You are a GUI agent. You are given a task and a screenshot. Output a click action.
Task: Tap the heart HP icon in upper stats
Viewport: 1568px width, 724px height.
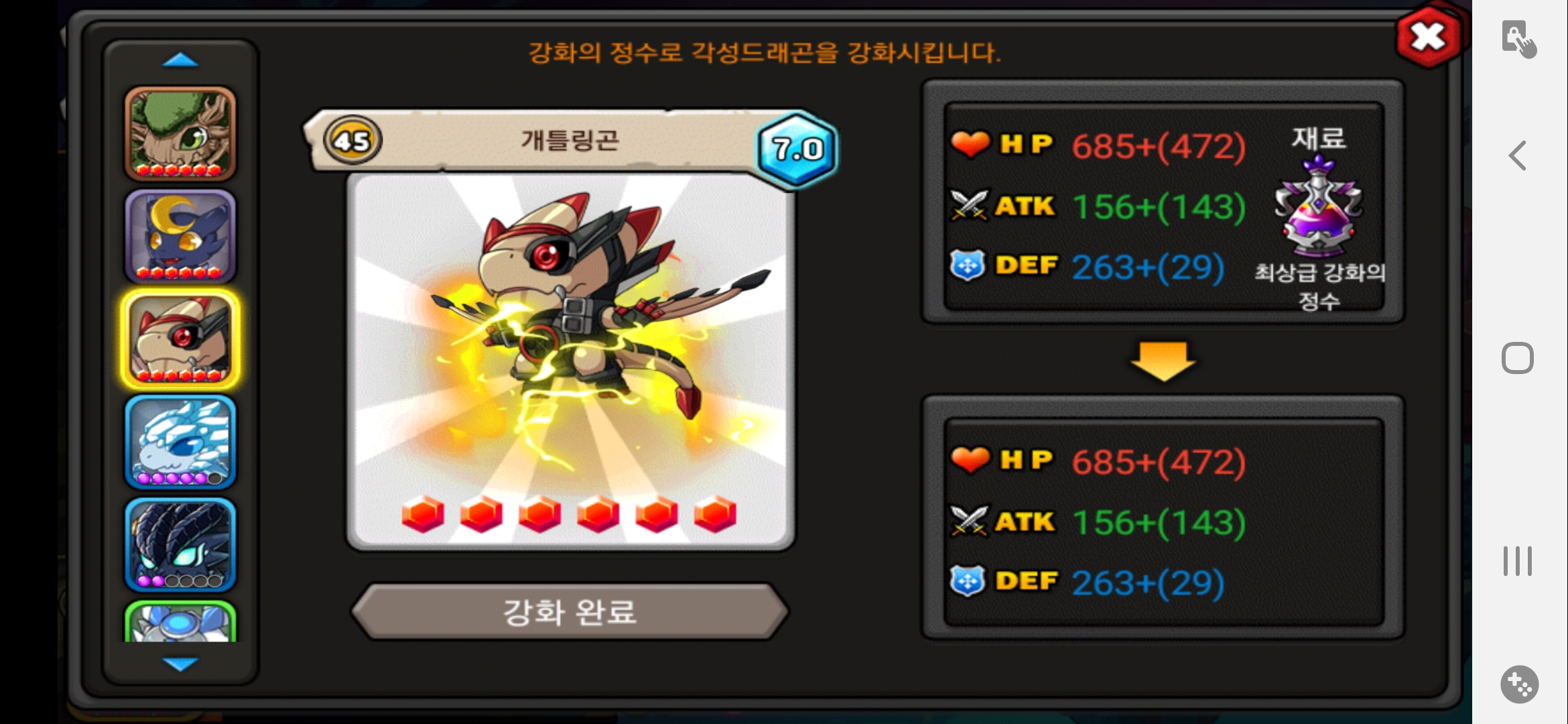tap(970, 144)
